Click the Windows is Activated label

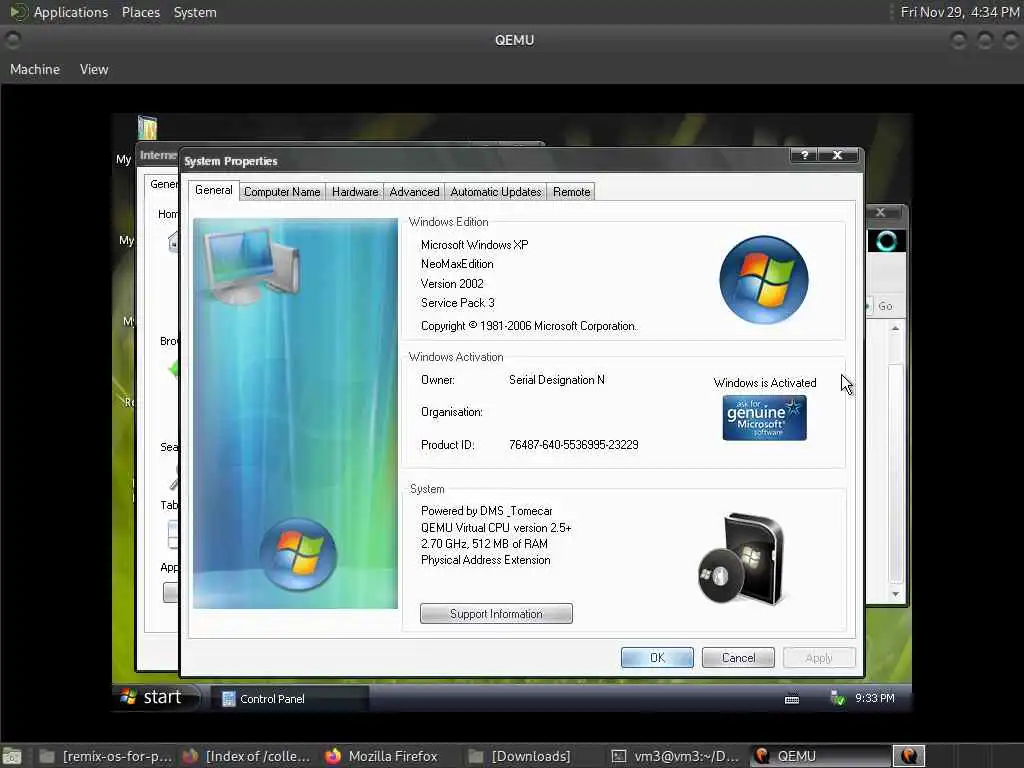[x=765, y=383]
